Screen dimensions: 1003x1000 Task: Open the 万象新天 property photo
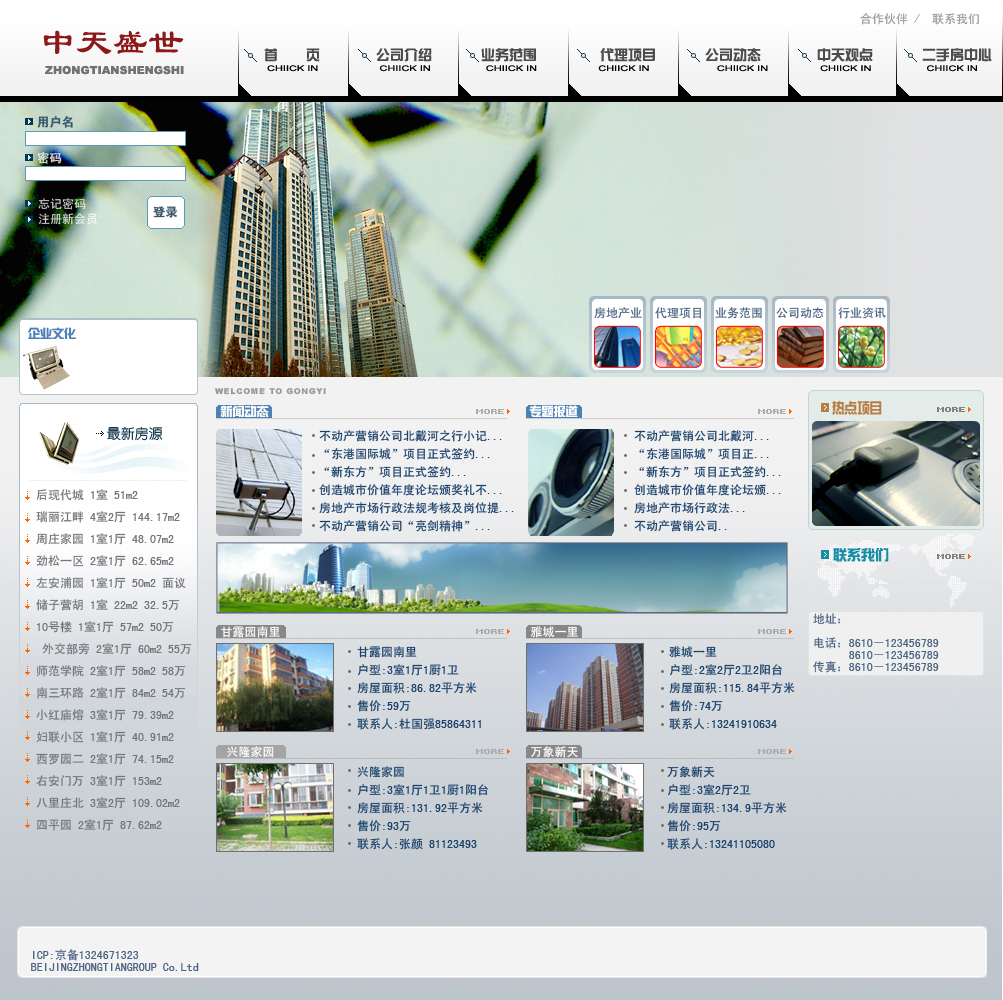[x=585, y=807]
